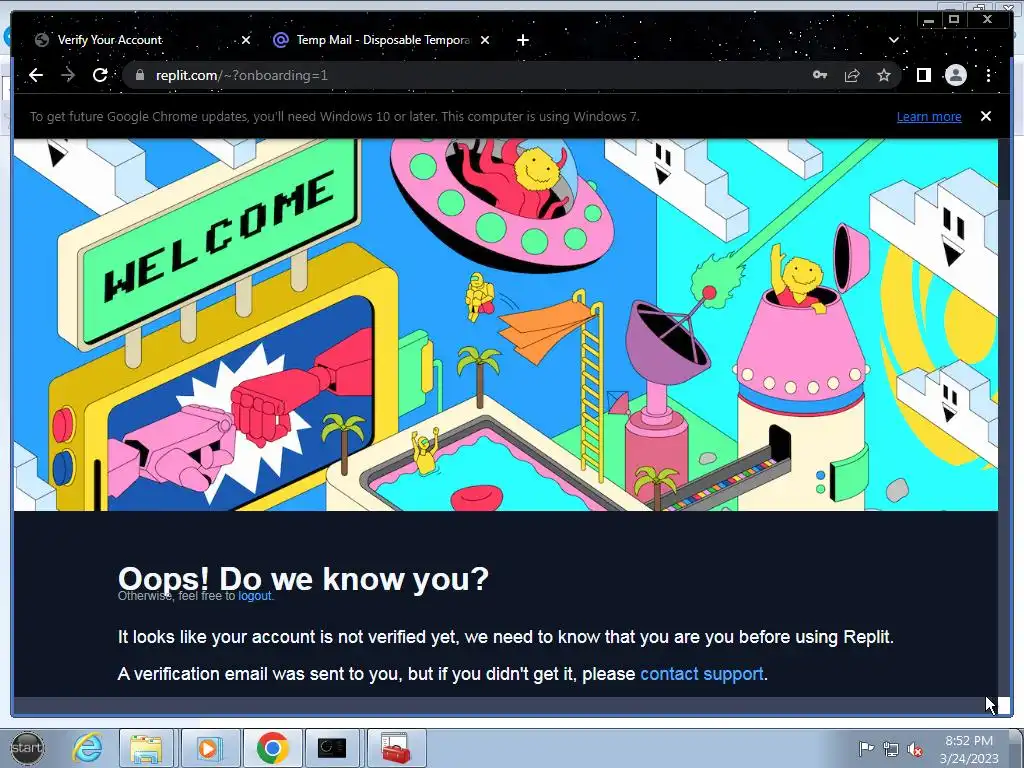1024x768 pixels.
Task: Open the network status tray icon
Action: (891, 749)
